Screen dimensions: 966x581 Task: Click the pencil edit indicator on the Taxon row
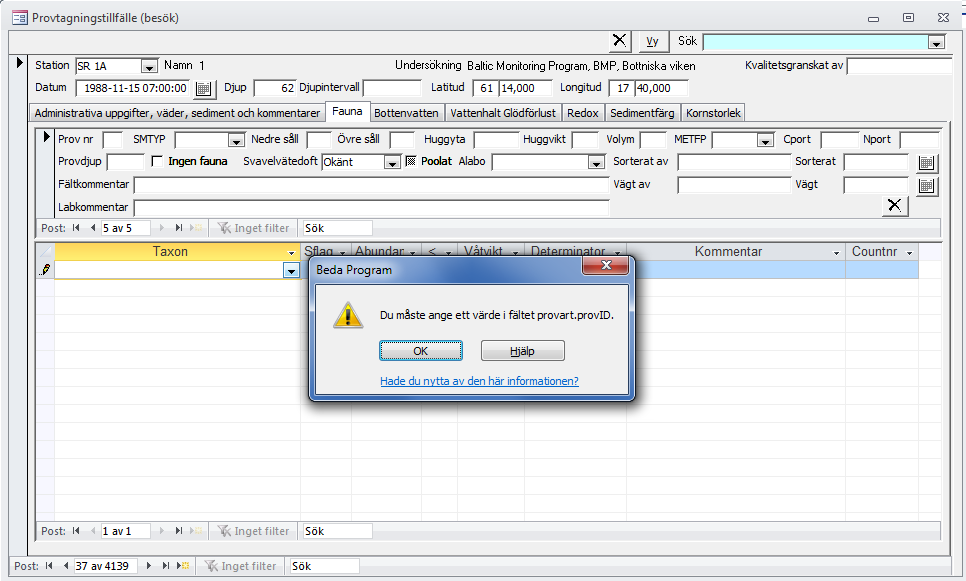click(x=45, y=270)
